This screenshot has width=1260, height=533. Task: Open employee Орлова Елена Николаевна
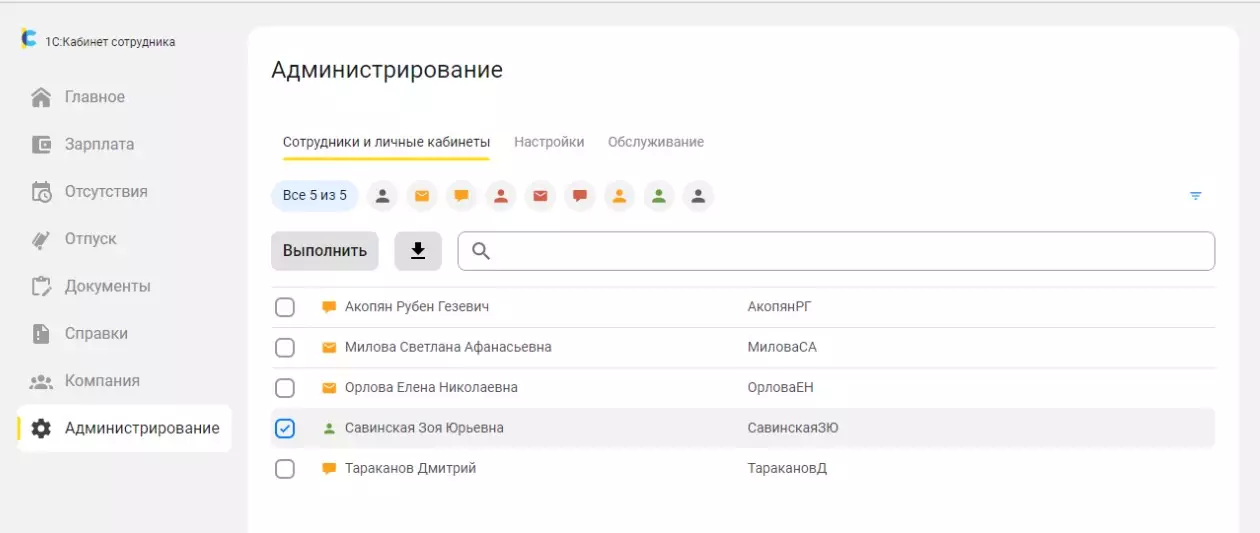click(431, 387)
